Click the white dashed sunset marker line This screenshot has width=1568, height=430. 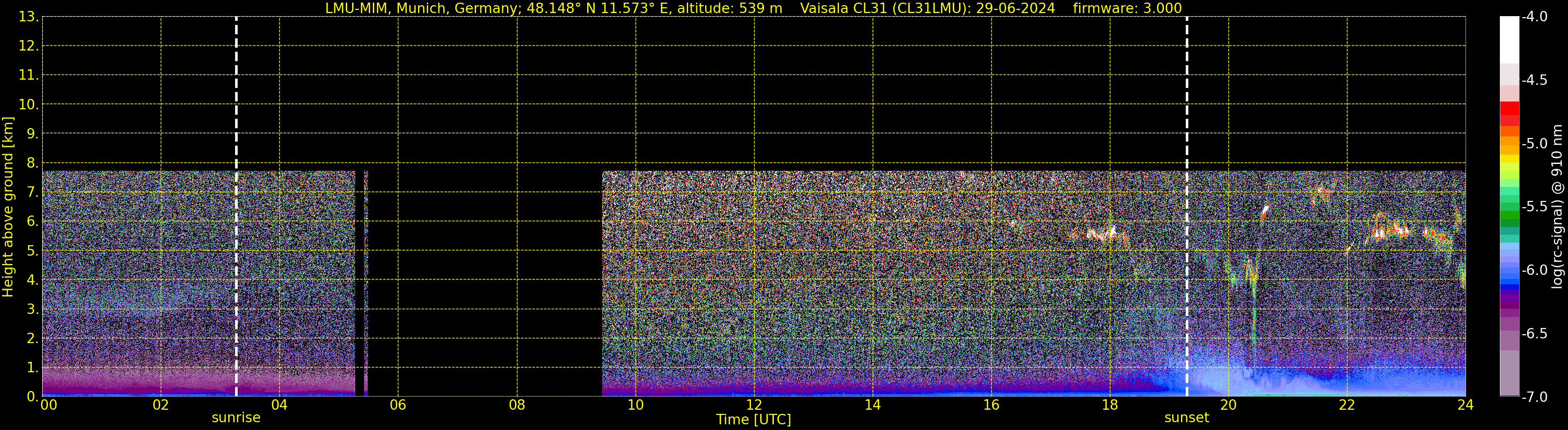[x=1186, y=207]
